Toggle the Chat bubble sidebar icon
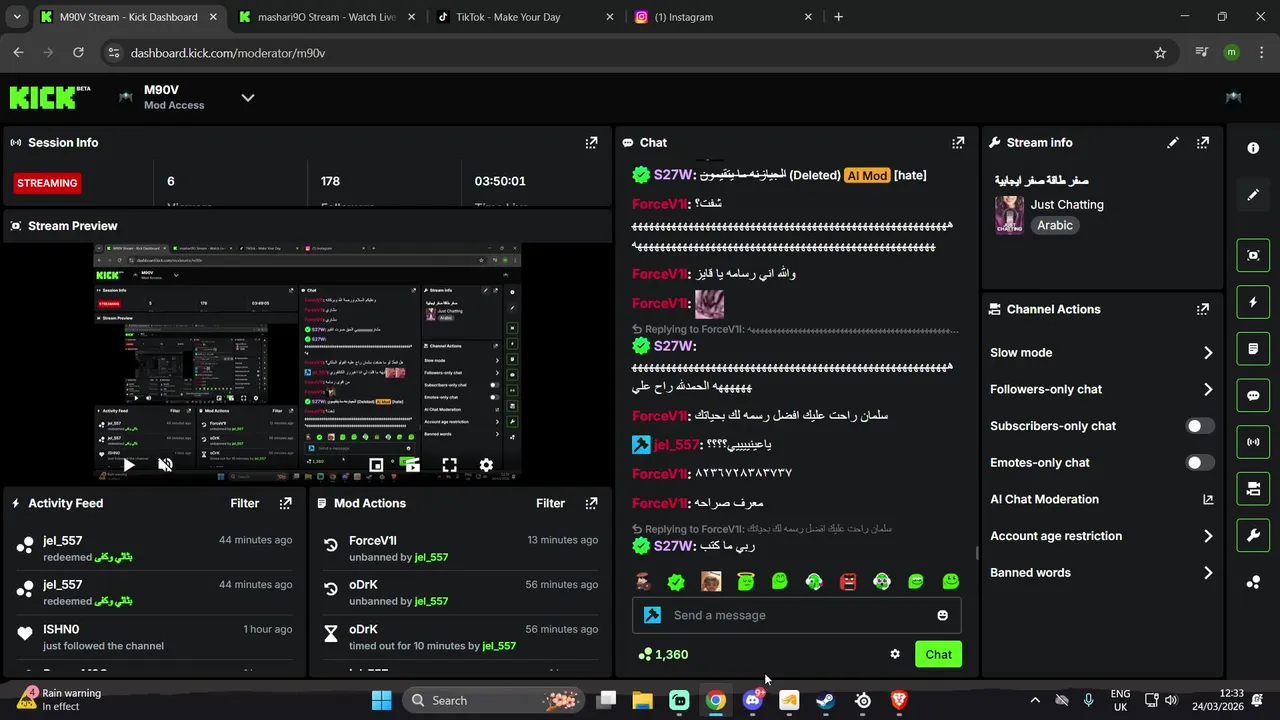This screenshot has height=720, width=1280. click(1253, 395)
